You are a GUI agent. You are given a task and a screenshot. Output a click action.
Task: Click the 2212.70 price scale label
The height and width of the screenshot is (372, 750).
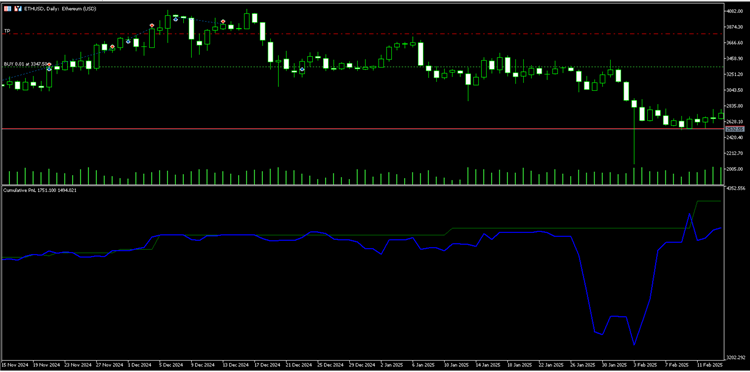click(x=734, y=153)
